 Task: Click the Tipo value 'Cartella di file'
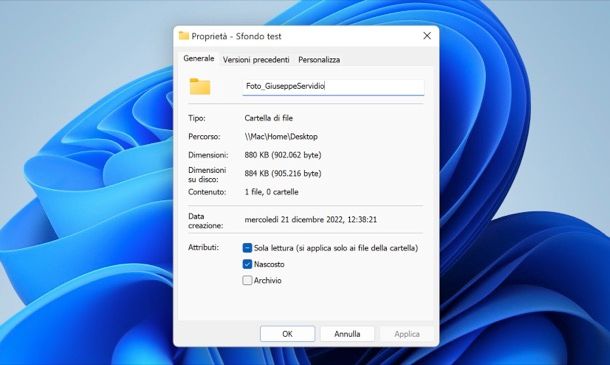click(268, 118)
